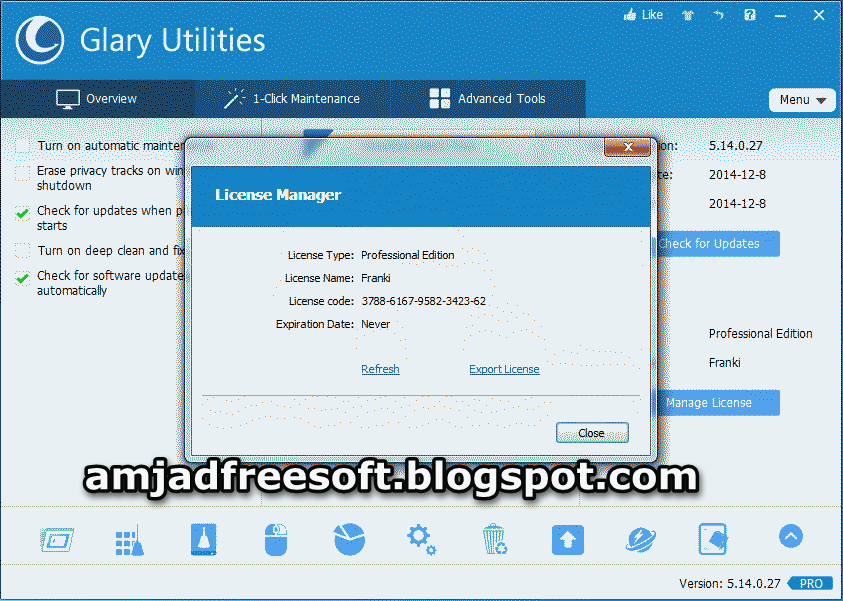
Task: Enable Erase privacy tracks on shutdown checkbox
Action: pyautogui.click(x=22, y=173)
